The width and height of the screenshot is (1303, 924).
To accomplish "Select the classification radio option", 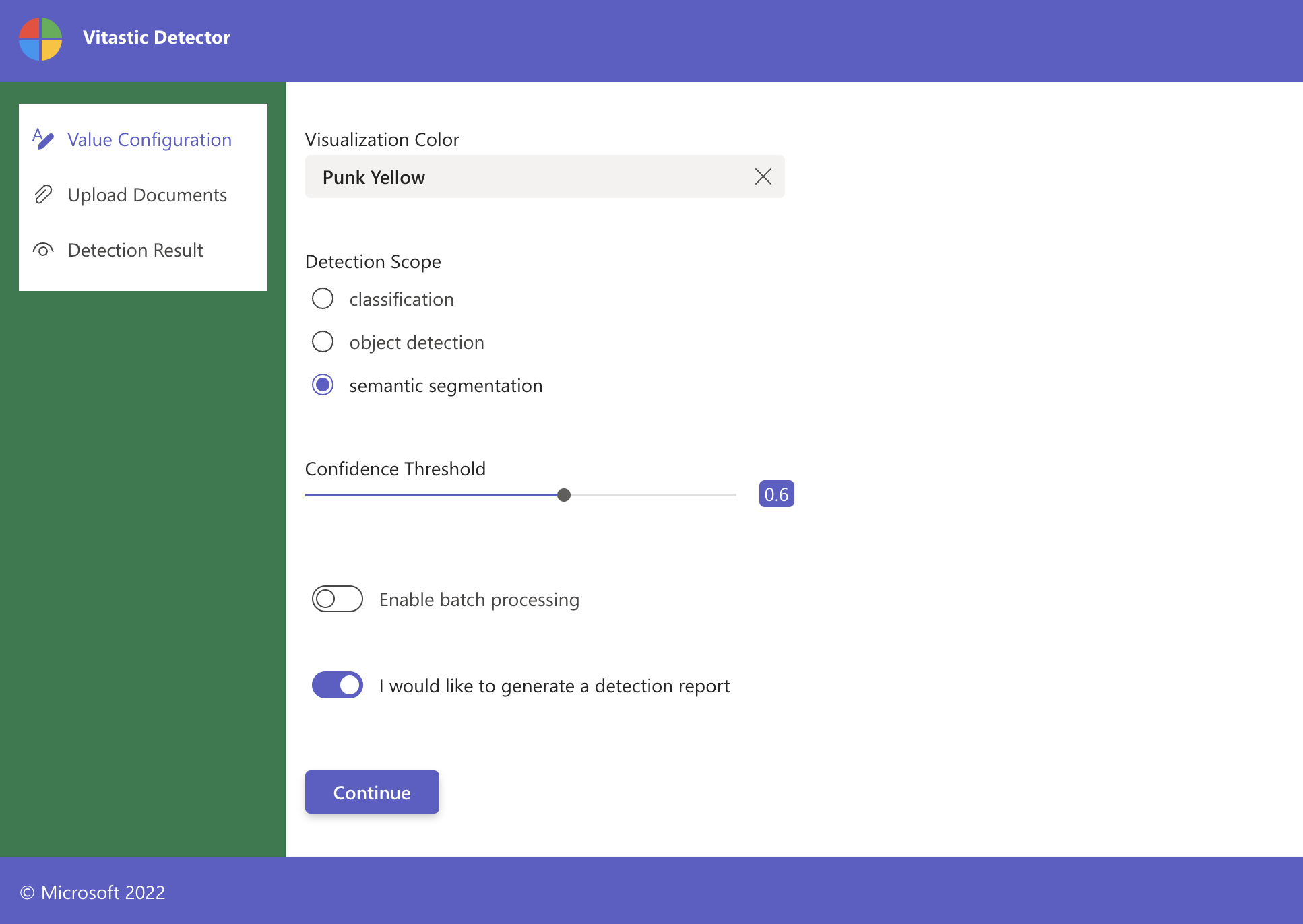I will pos(323,298).
